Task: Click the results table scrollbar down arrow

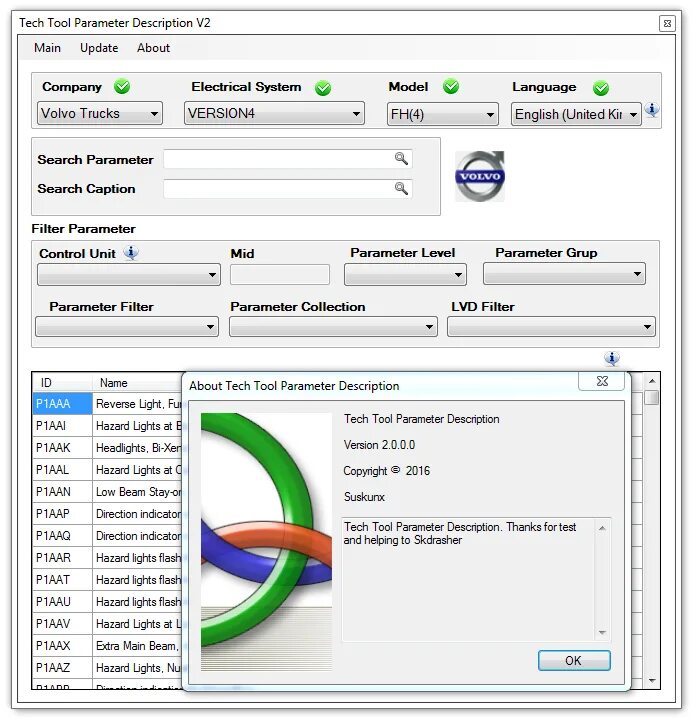Action: tap(652, 681)
